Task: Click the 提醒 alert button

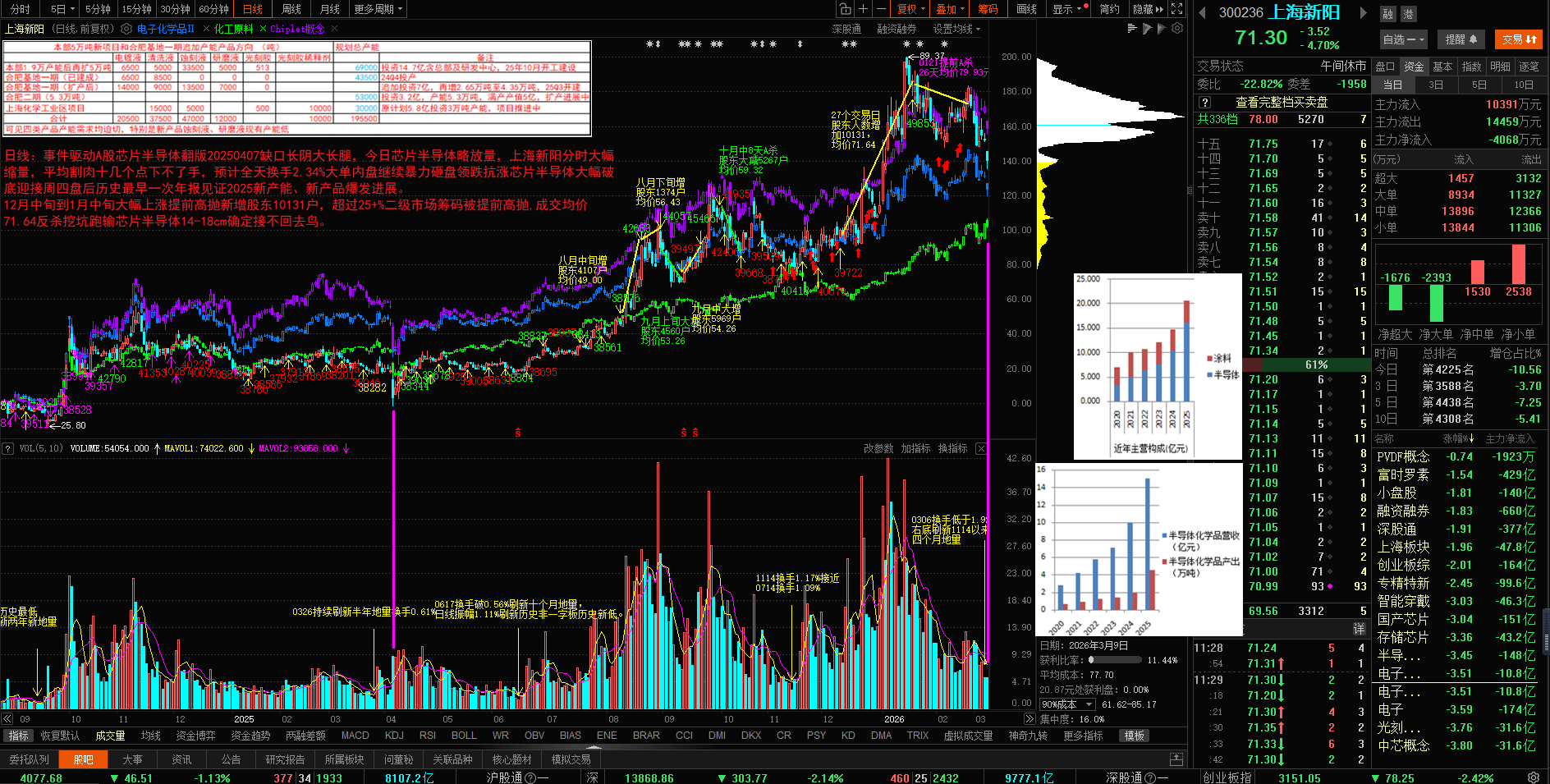Action: click(x=1461, y=39)
